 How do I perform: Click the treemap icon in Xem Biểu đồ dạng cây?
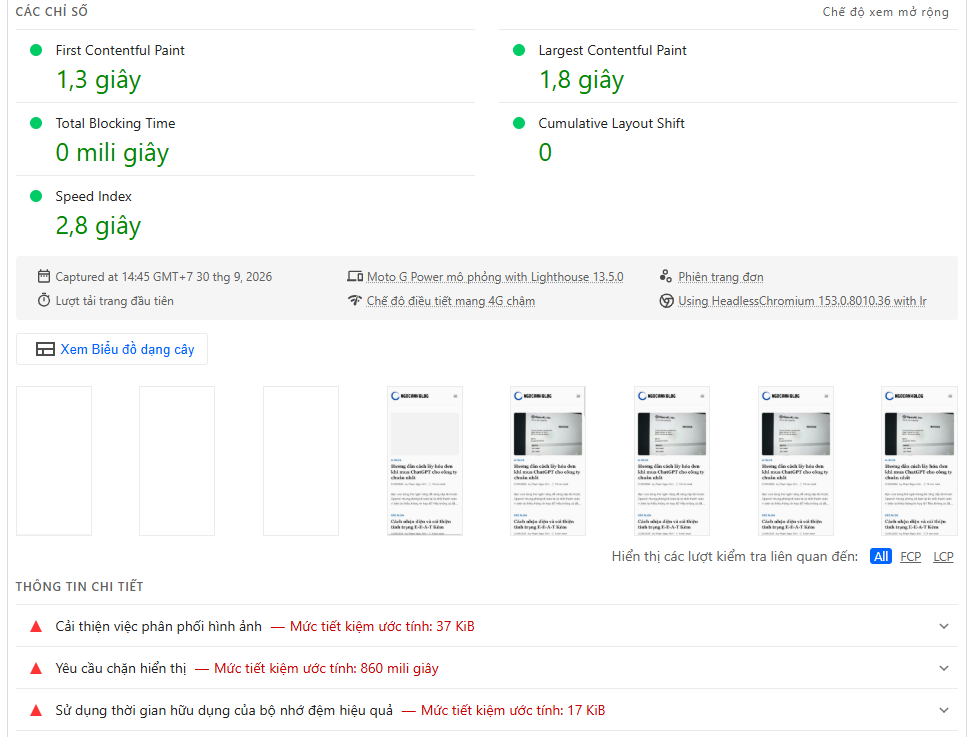point(45,349)
